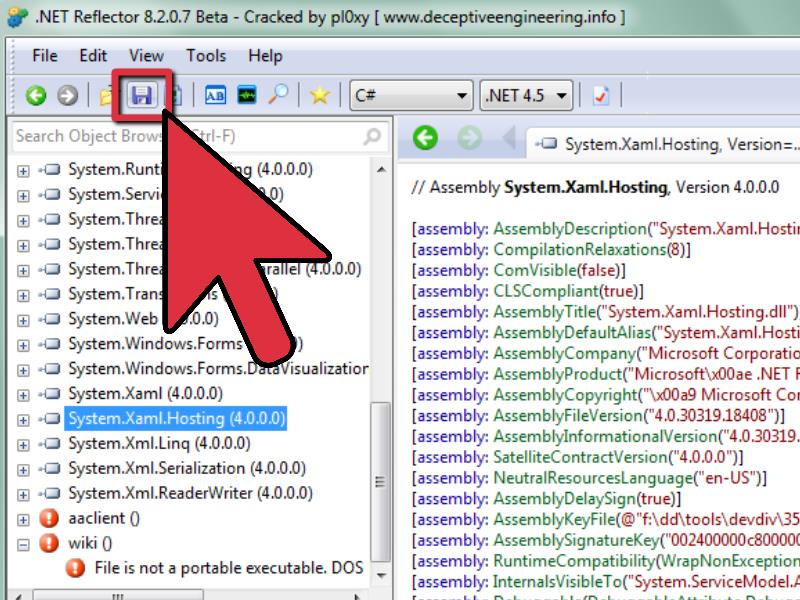Click the red error icon next to aaclient

[49, 518]
